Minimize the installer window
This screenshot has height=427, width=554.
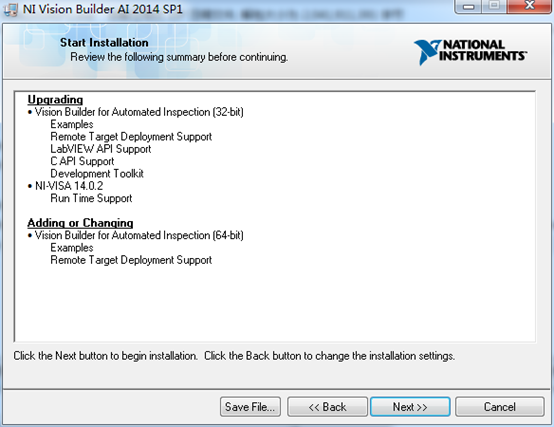(x=469, y=6)
